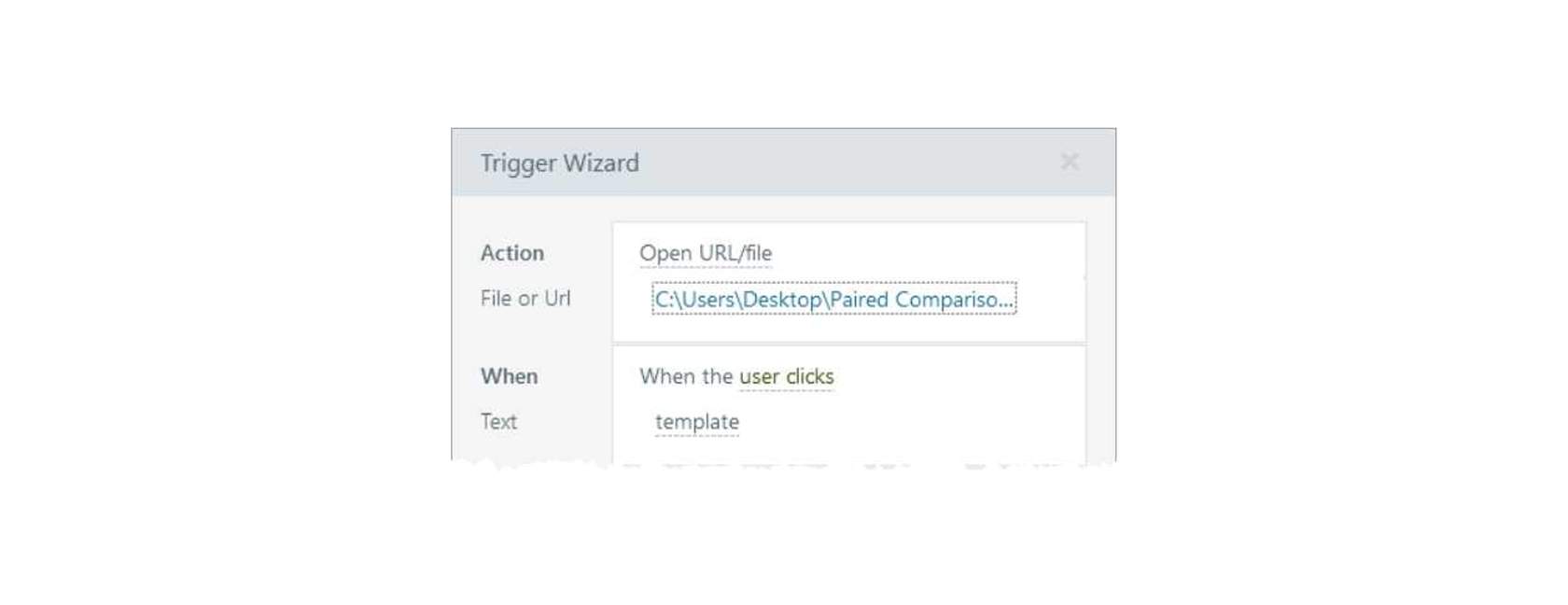The image size is (1568, 605).
Task: Click the 'When the' phrase text
Action: [x=686, y=376]
